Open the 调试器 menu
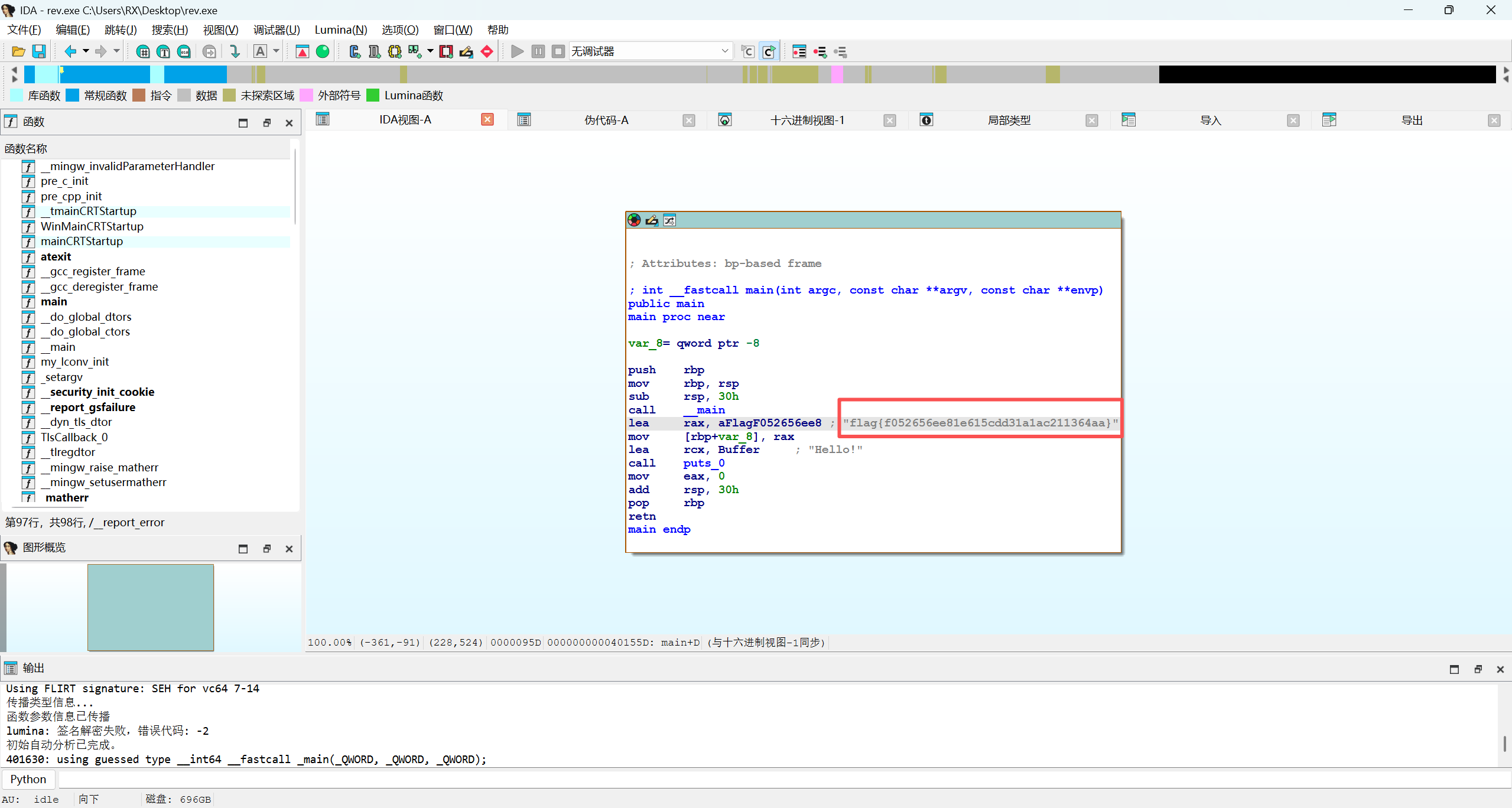1512x808 pixels. coord(277,30)
